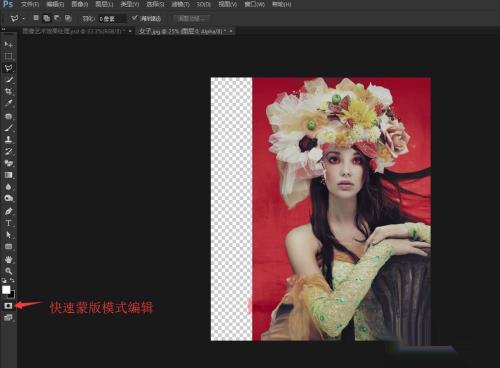500x368 pixels.
Task: Select the Path Selection tool
Action: [8, 235]
